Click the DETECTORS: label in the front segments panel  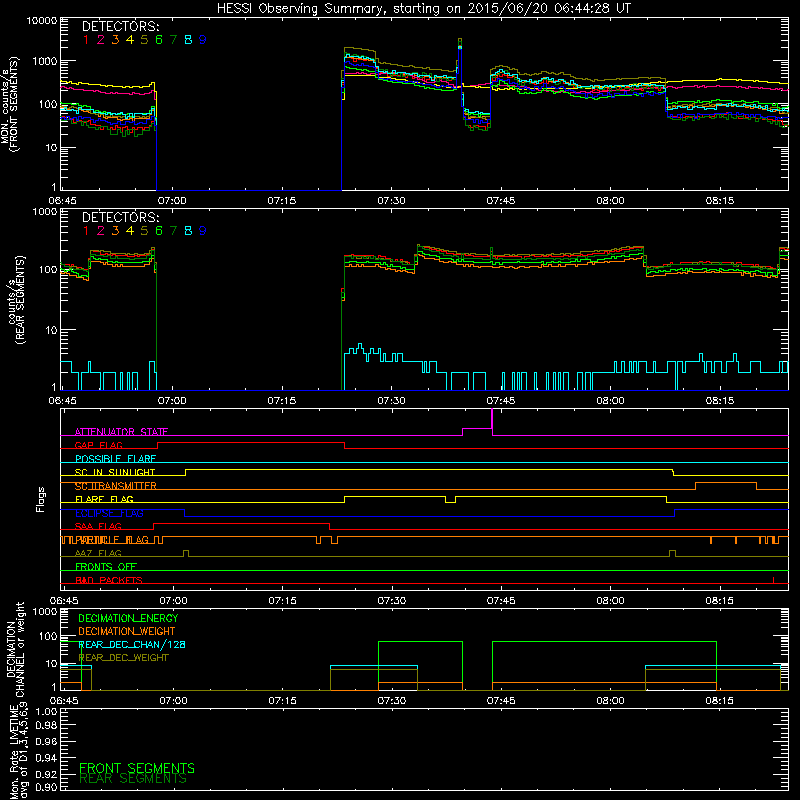coord(120,26)
